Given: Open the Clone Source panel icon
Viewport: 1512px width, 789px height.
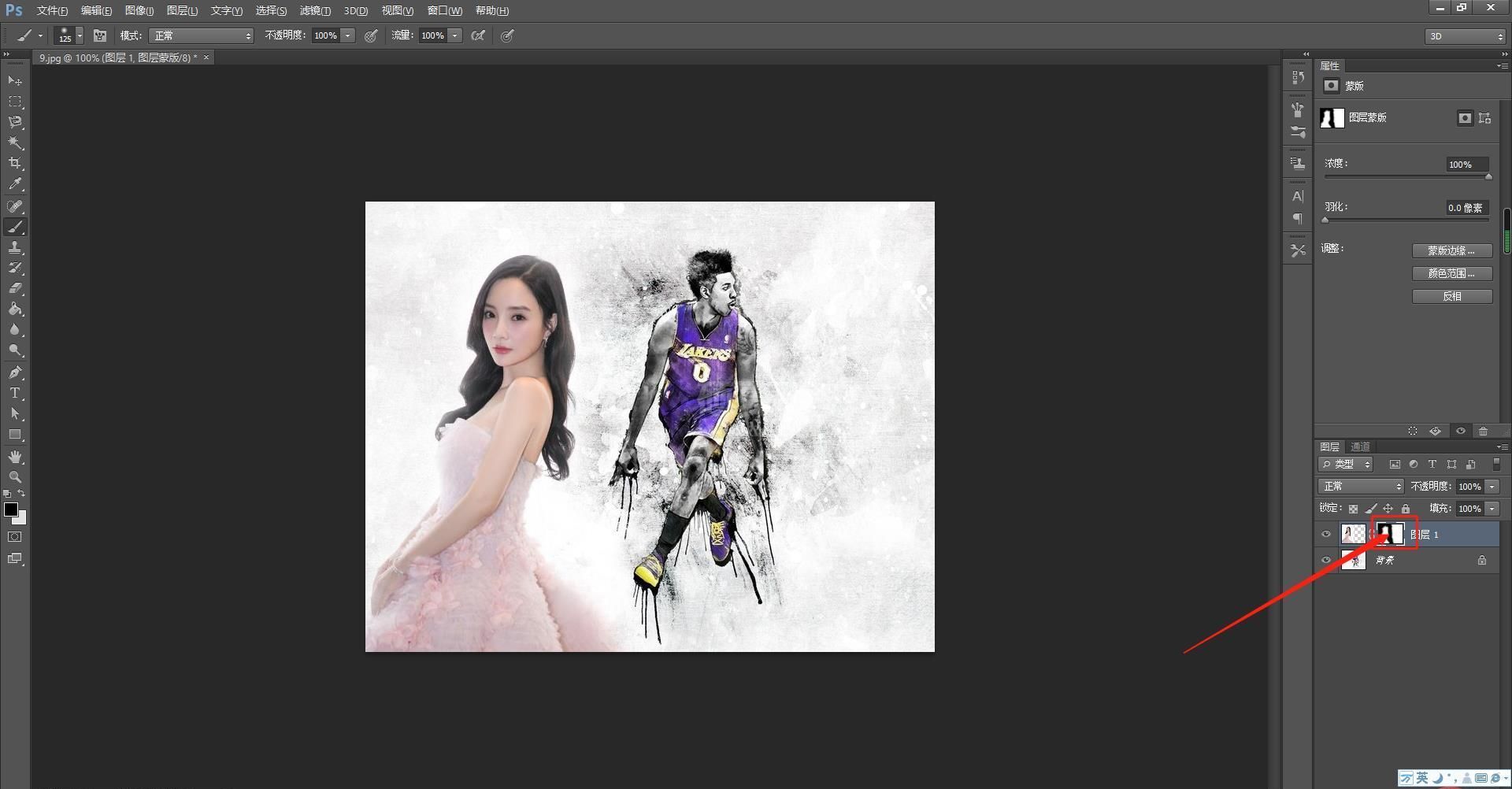Looking at the screenshot, I should pos(1298,163).
